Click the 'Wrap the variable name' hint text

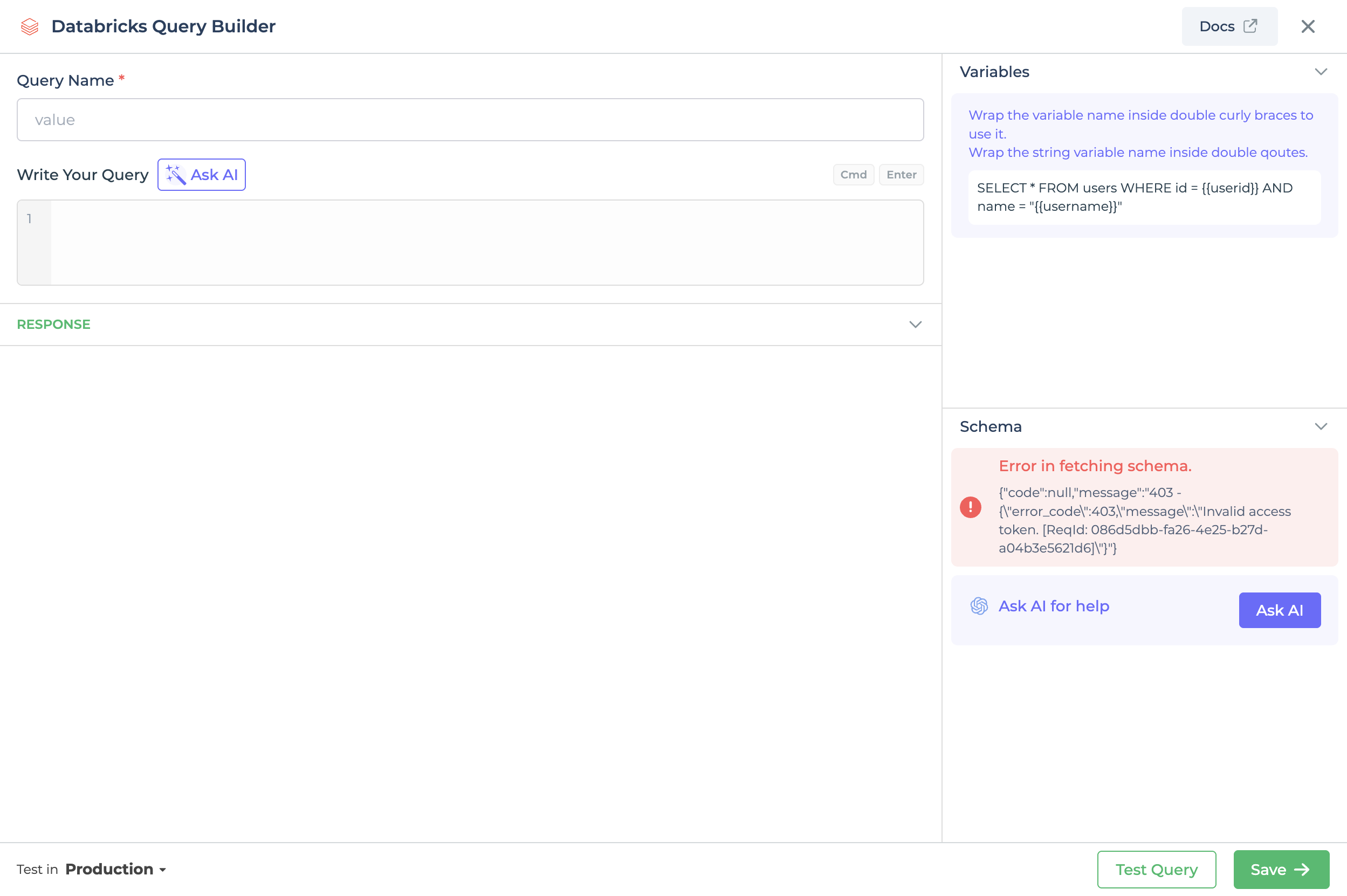tap(1140, 124)
